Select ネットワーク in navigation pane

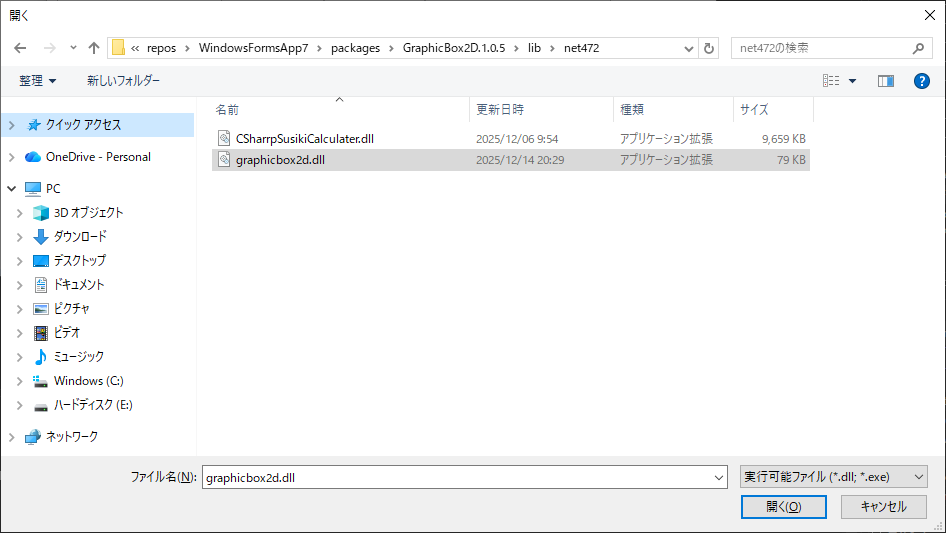click(x=72, y=437)
